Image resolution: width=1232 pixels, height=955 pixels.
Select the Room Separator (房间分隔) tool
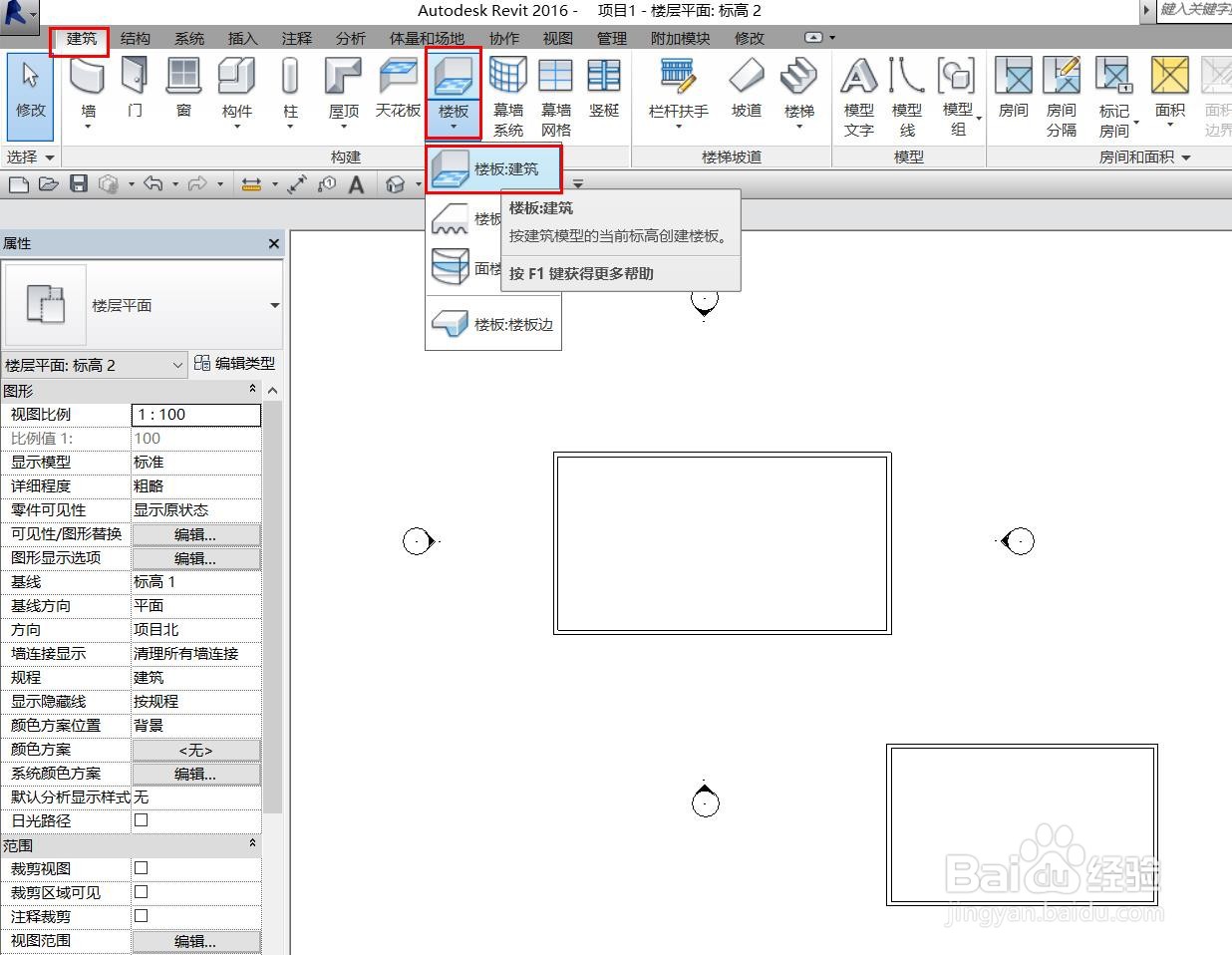pos(1062,96)
